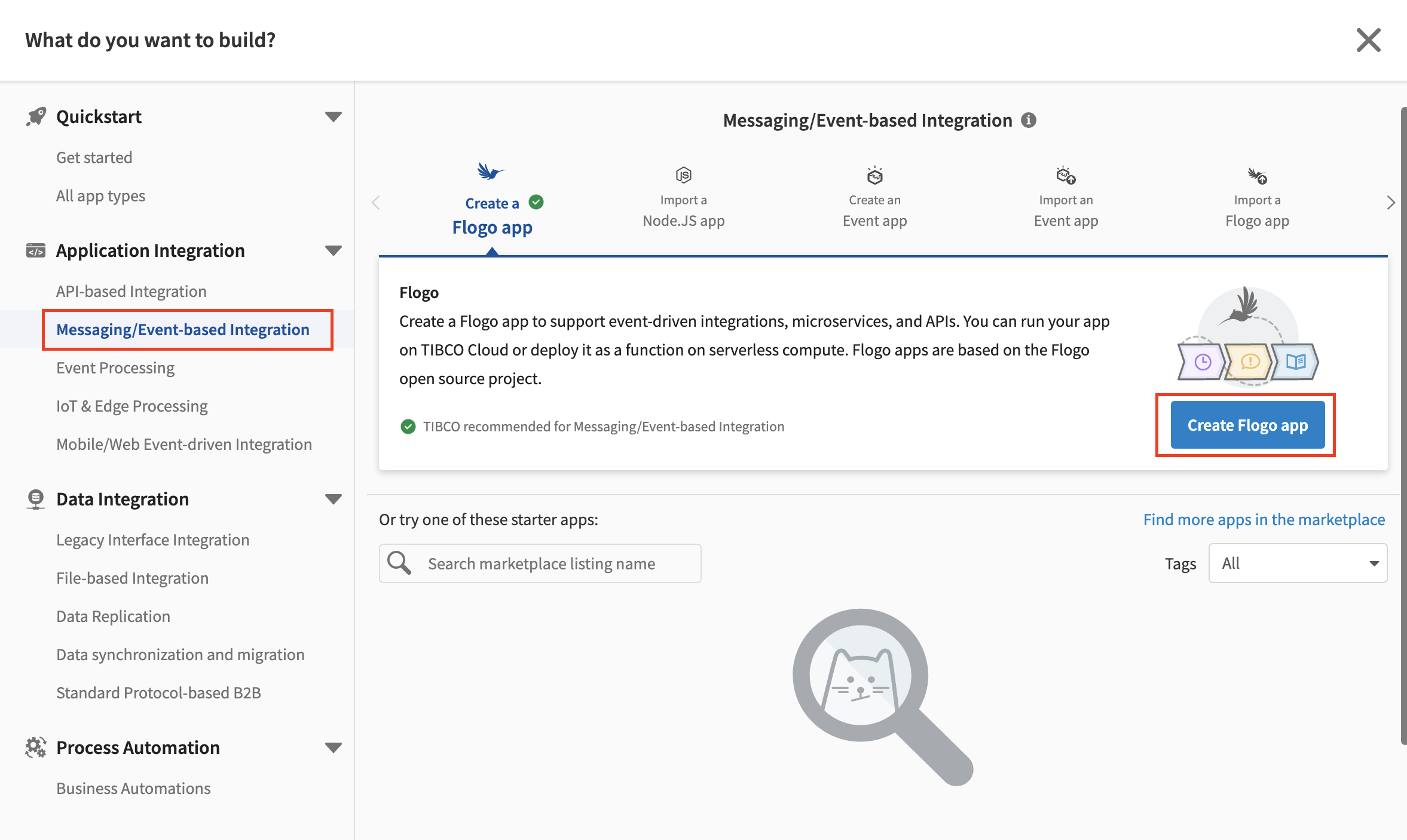This screenshot has height=840, width=1407.
Task: Click the Application Integration section heading
Action: (x=151, y=250)
